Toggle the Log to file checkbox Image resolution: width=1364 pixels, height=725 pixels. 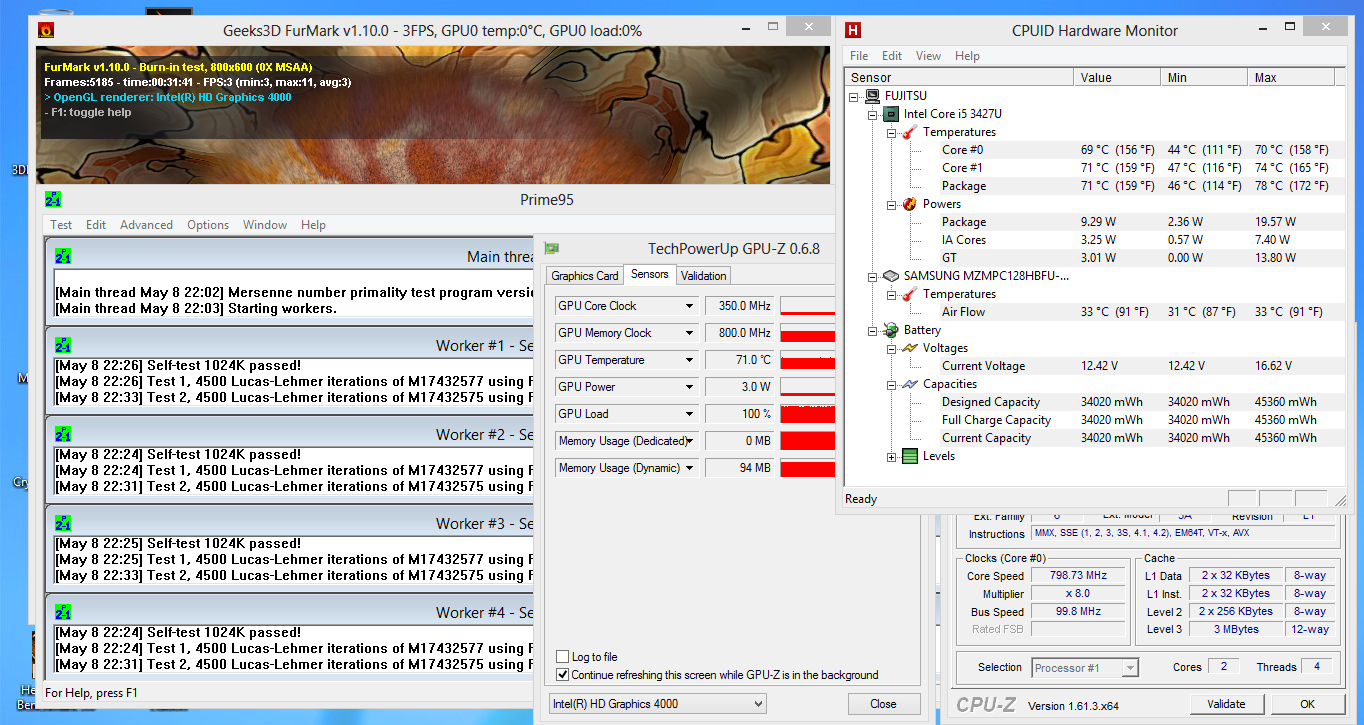tap(563, 657)
